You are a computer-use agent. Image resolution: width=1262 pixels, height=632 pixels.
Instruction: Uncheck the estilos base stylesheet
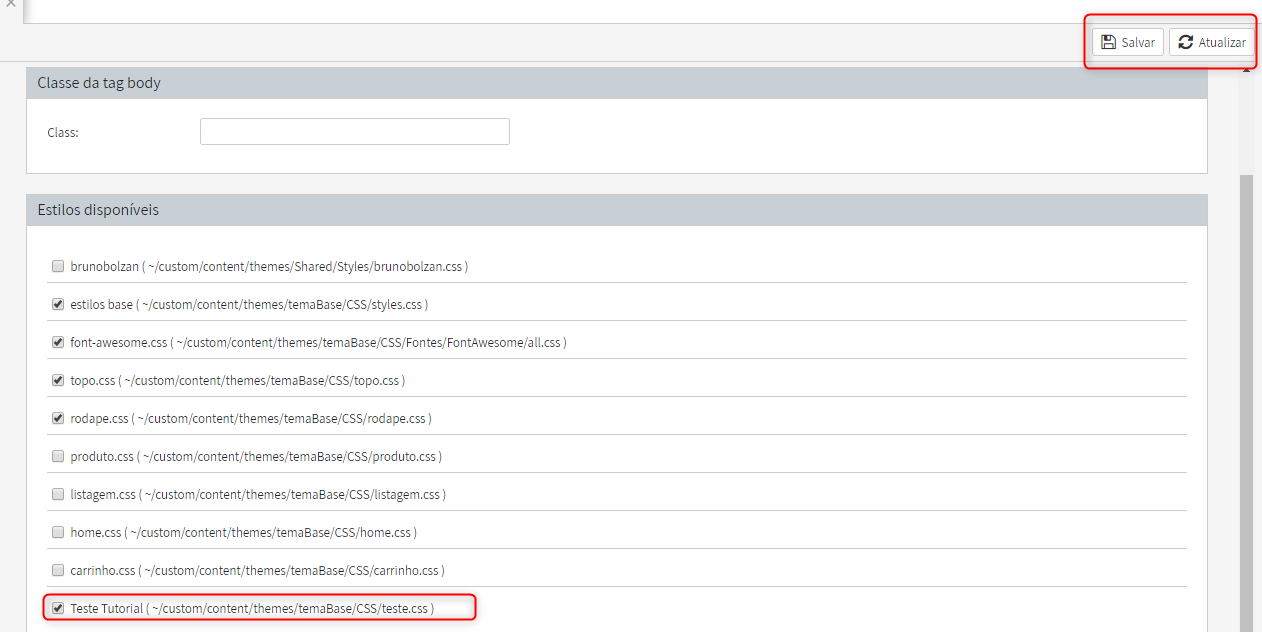58,304
